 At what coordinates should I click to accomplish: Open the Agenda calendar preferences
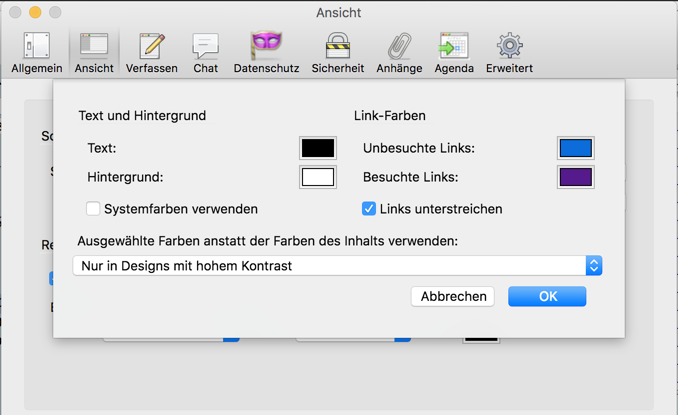coord(454,52)
